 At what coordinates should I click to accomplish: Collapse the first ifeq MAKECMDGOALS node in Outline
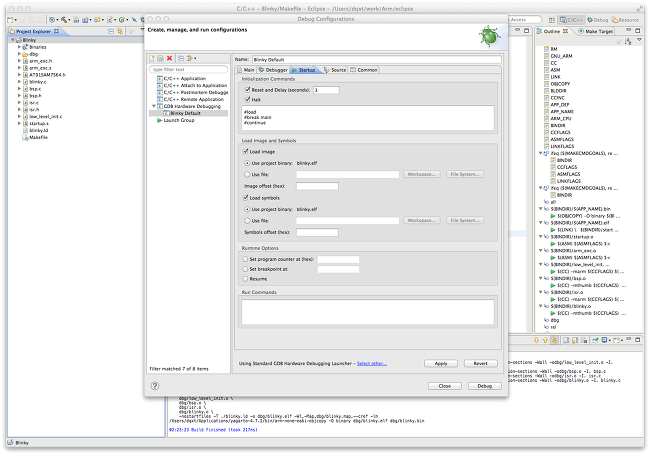point(541,153)
